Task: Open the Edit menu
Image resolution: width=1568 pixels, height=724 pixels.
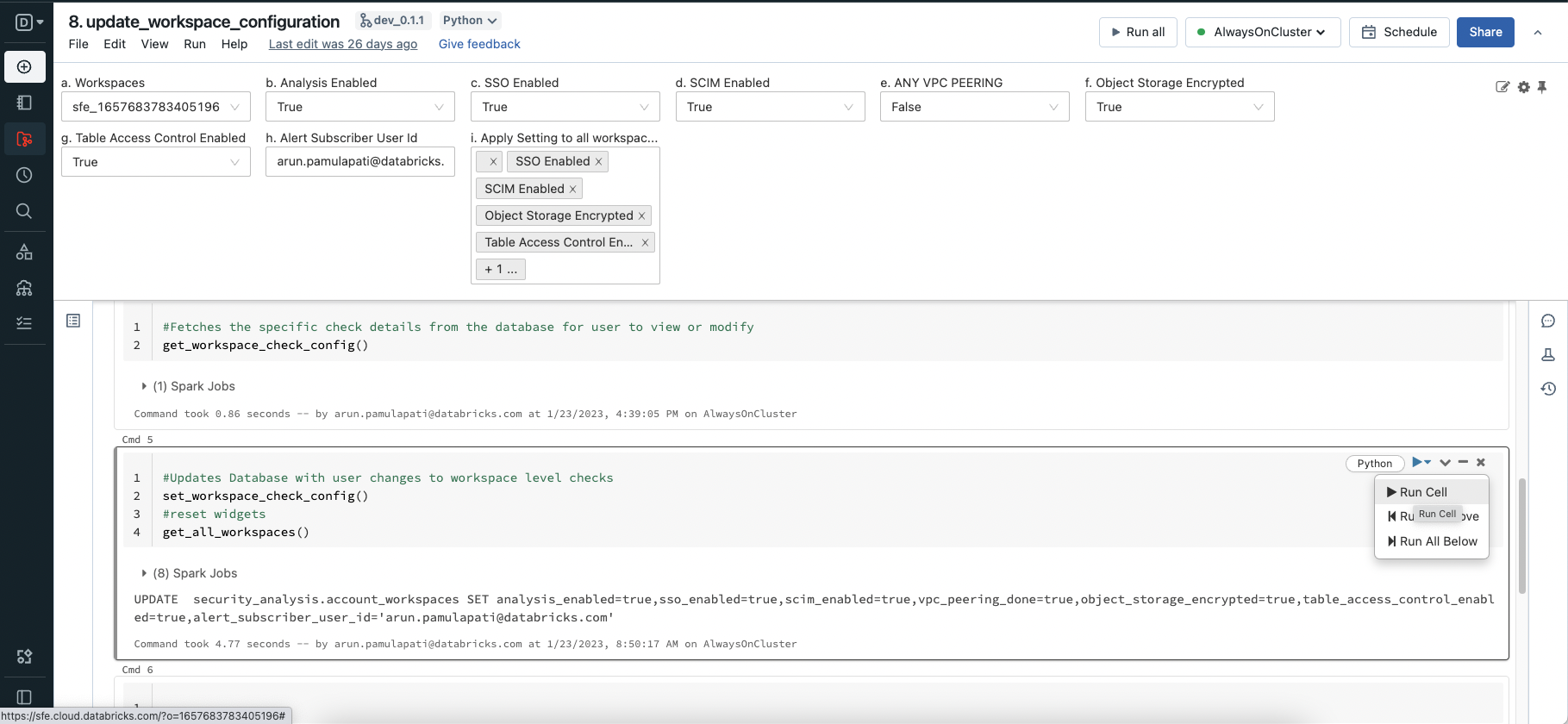Action: (115, 44)
